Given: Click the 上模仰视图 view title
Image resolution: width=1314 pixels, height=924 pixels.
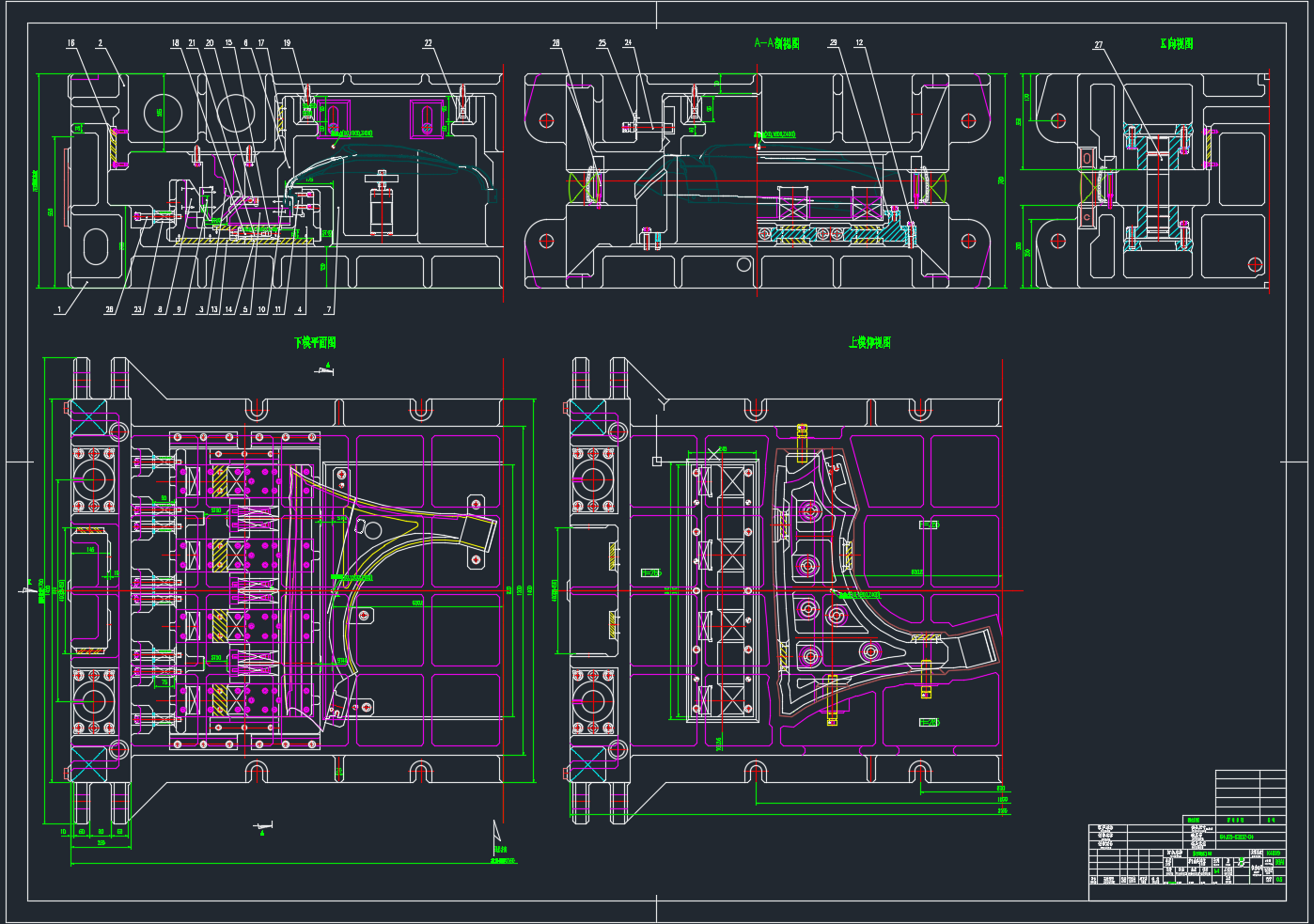Looking at the screenshot, I should 869,343.
